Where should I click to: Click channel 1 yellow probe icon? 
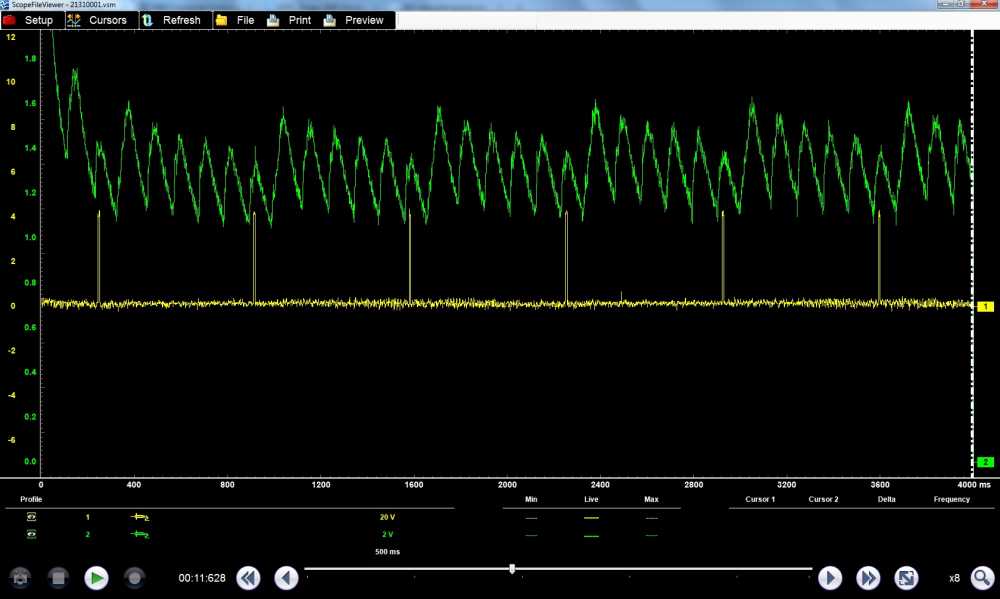tap(140, 517)
